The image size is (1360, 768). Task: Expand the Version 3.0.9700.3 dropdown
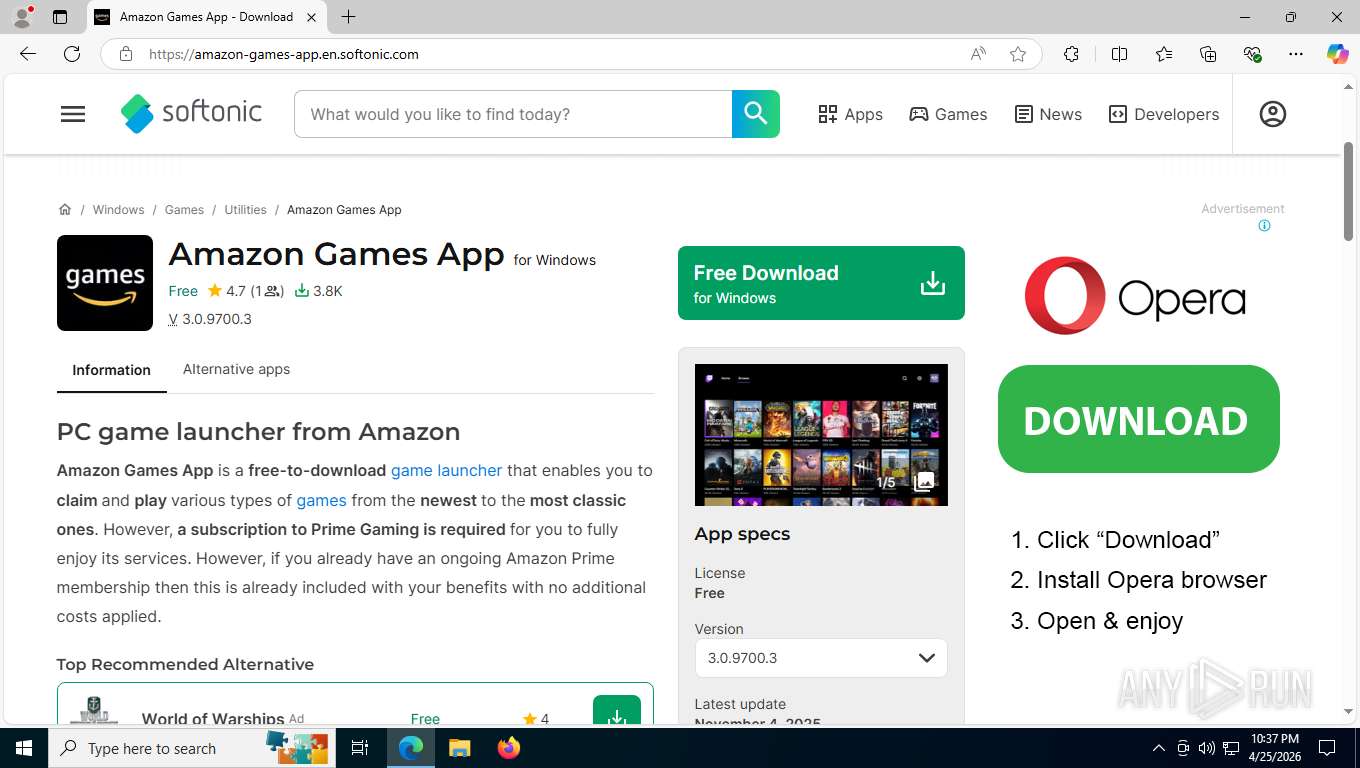pyautogui.click(x=821, y=658)
